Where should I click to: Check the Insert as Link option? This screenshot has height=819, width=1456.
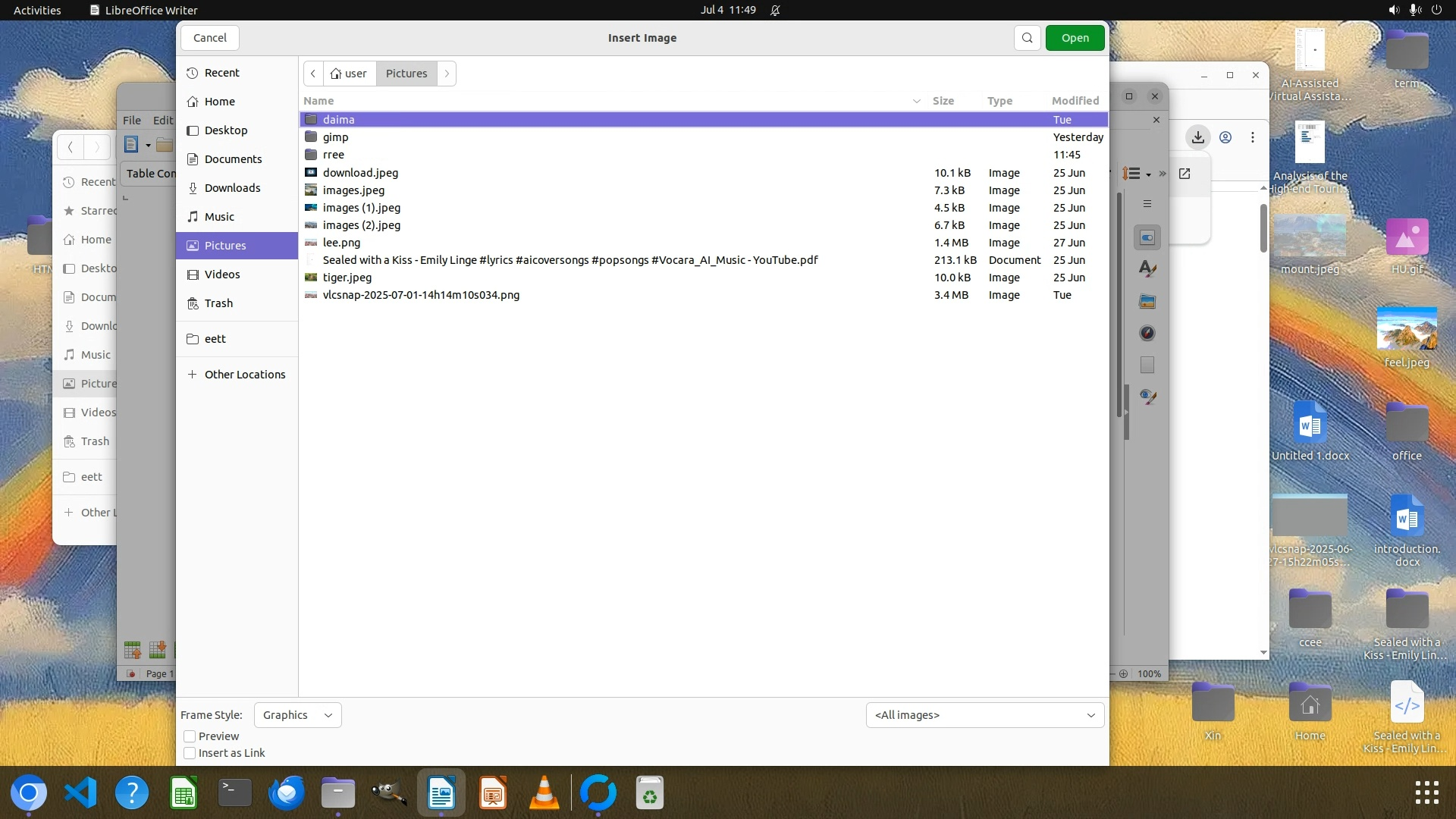click(x=190, y=753)
